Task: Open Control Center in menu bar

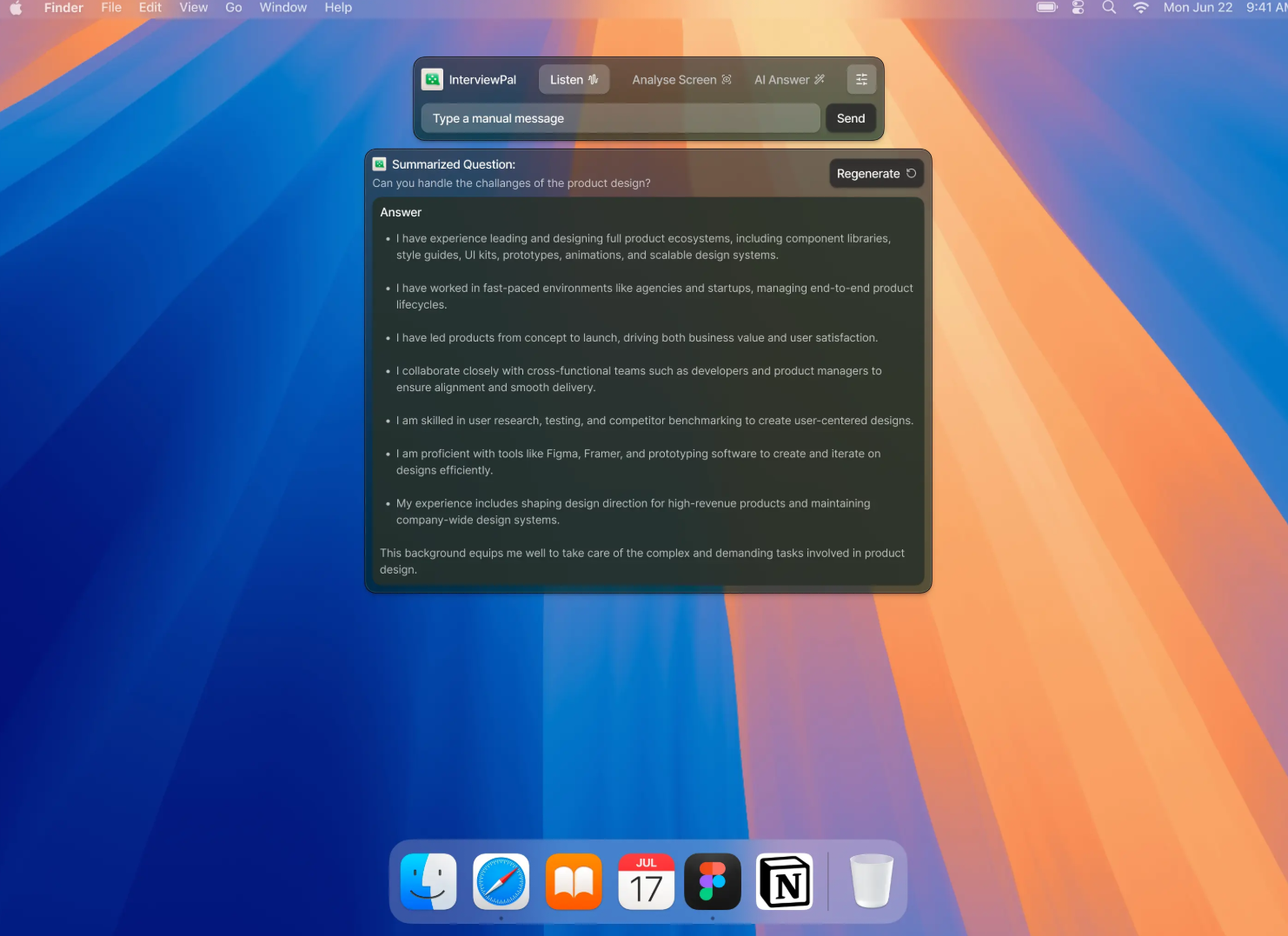Action: [1078, 8]
